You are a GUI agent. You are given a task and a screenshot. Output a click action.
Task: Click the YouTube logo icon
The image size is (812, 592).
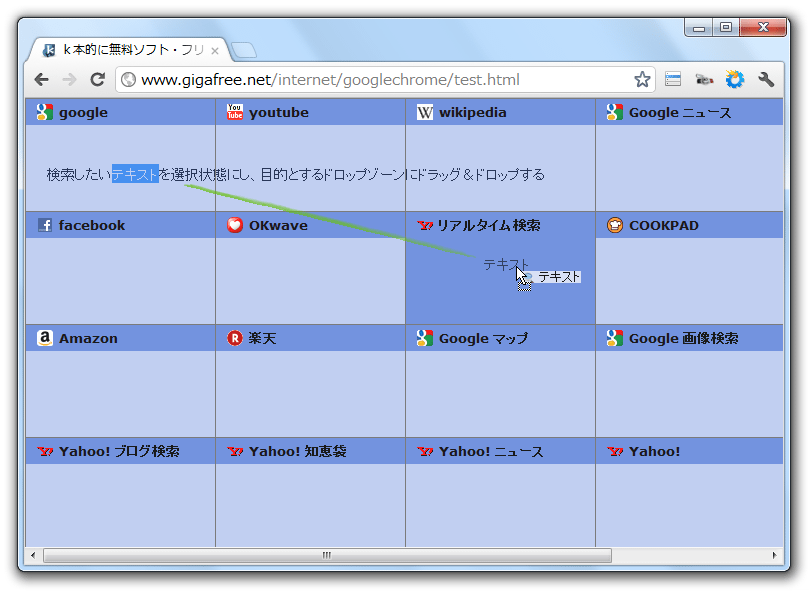point(235,112)
